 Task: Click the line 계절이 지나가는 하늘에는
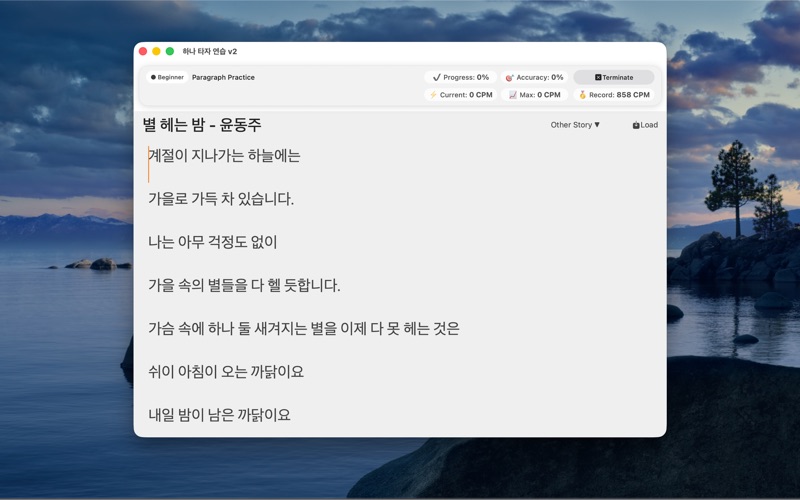(x=224, y=156)
